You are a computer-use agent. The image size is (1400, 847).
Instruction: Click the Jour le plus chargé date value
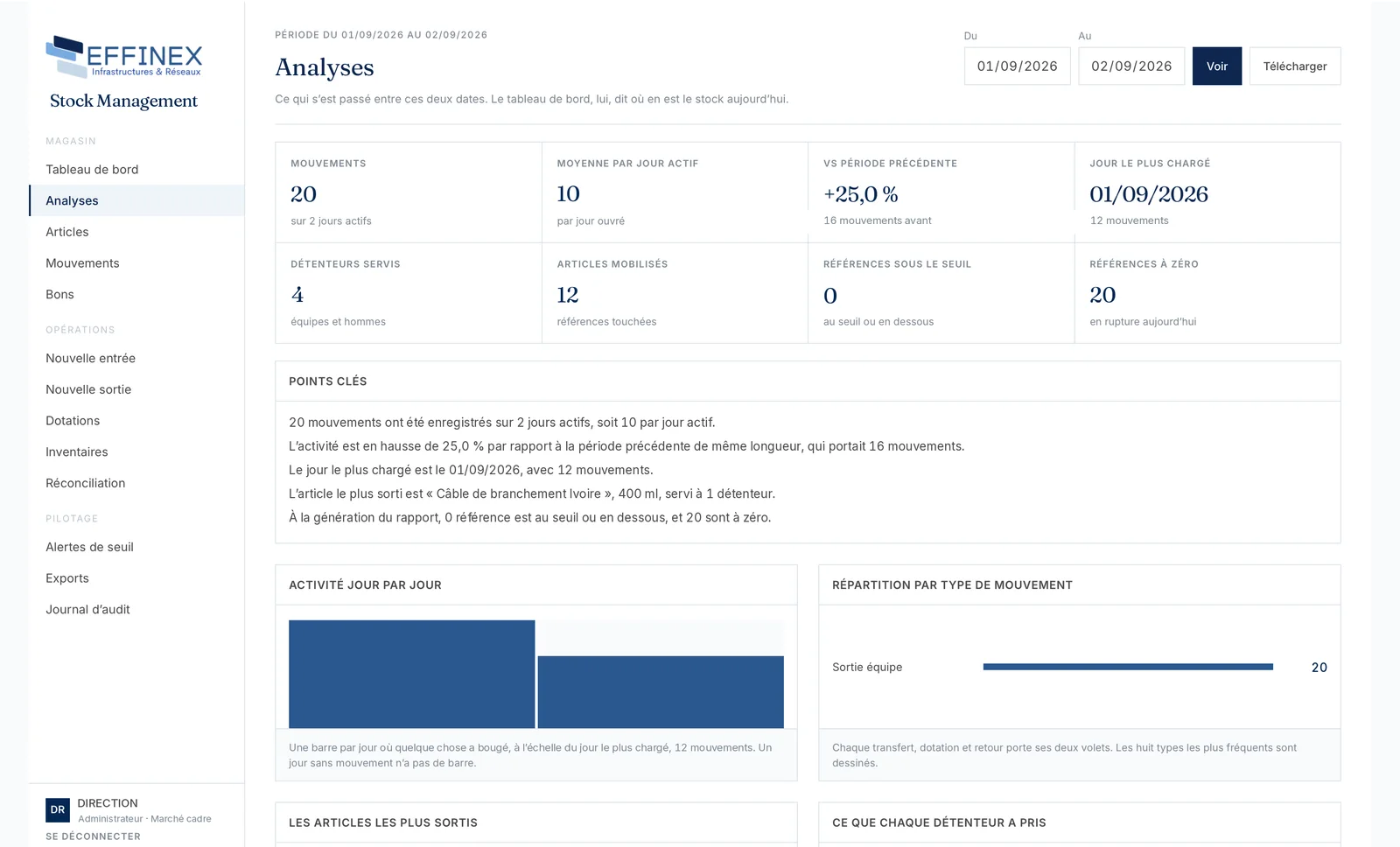click(1149, 194)
